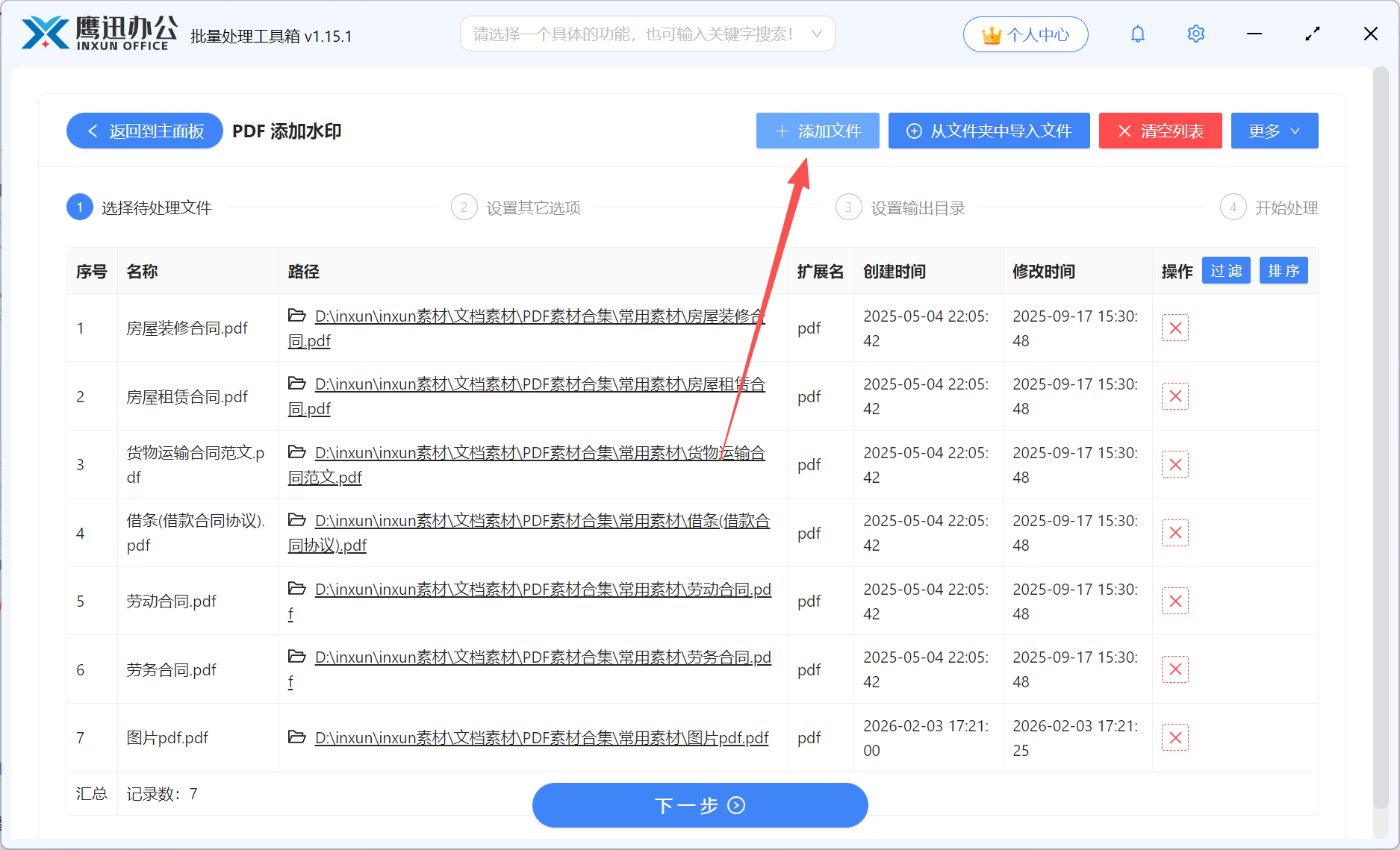Click file name 房屋装修合同.pdf

tap(187, 328)
